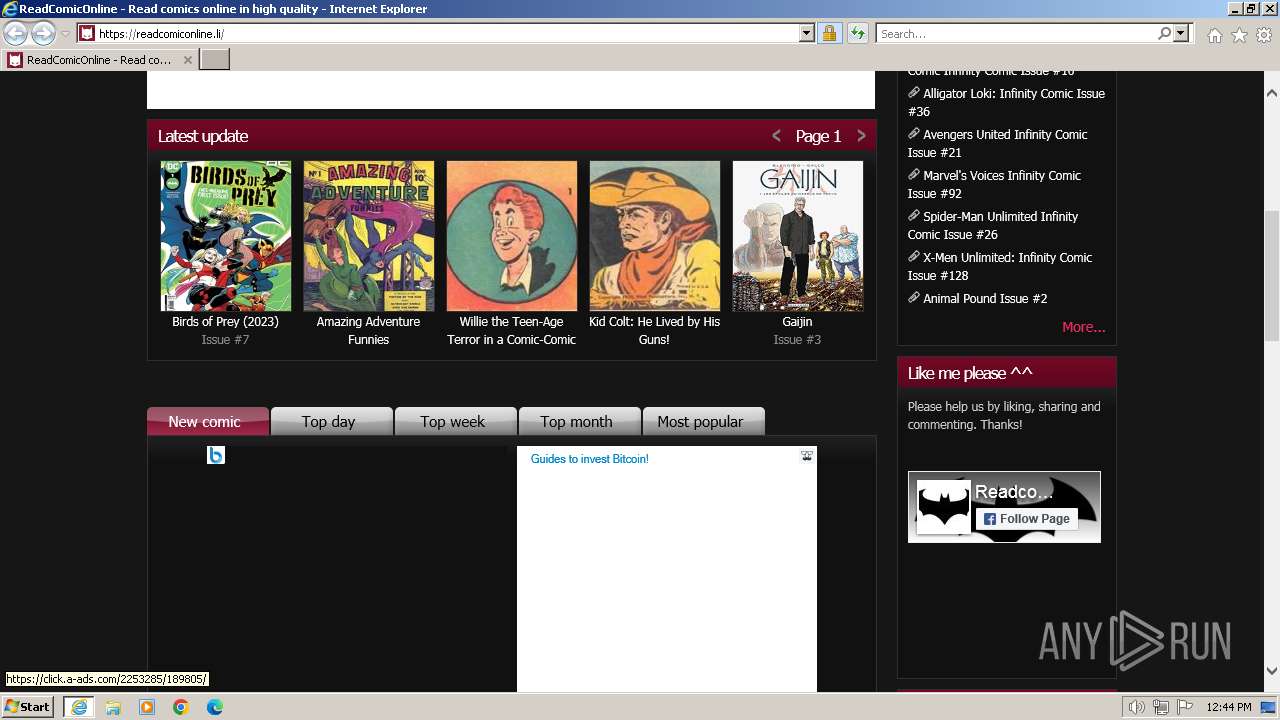Click the refresh page icon
This screenshot has height=720, width=1280.
pyautogui.click(x=857, y=33)
